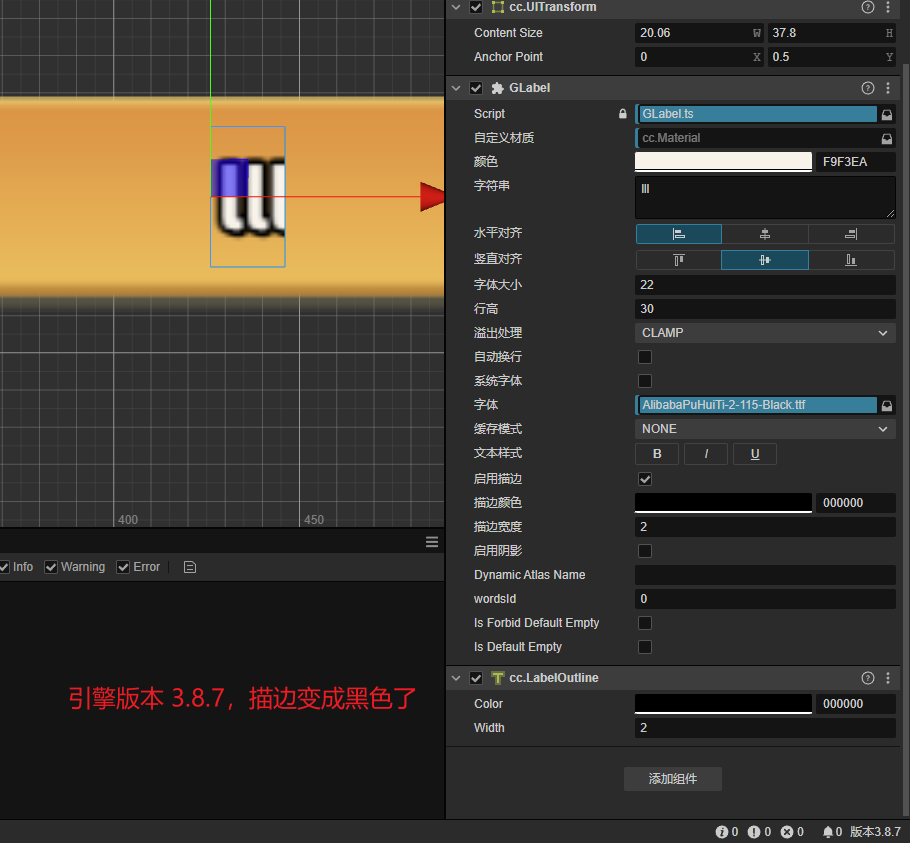Click Content Size height field 37.8

click(831, 33)
